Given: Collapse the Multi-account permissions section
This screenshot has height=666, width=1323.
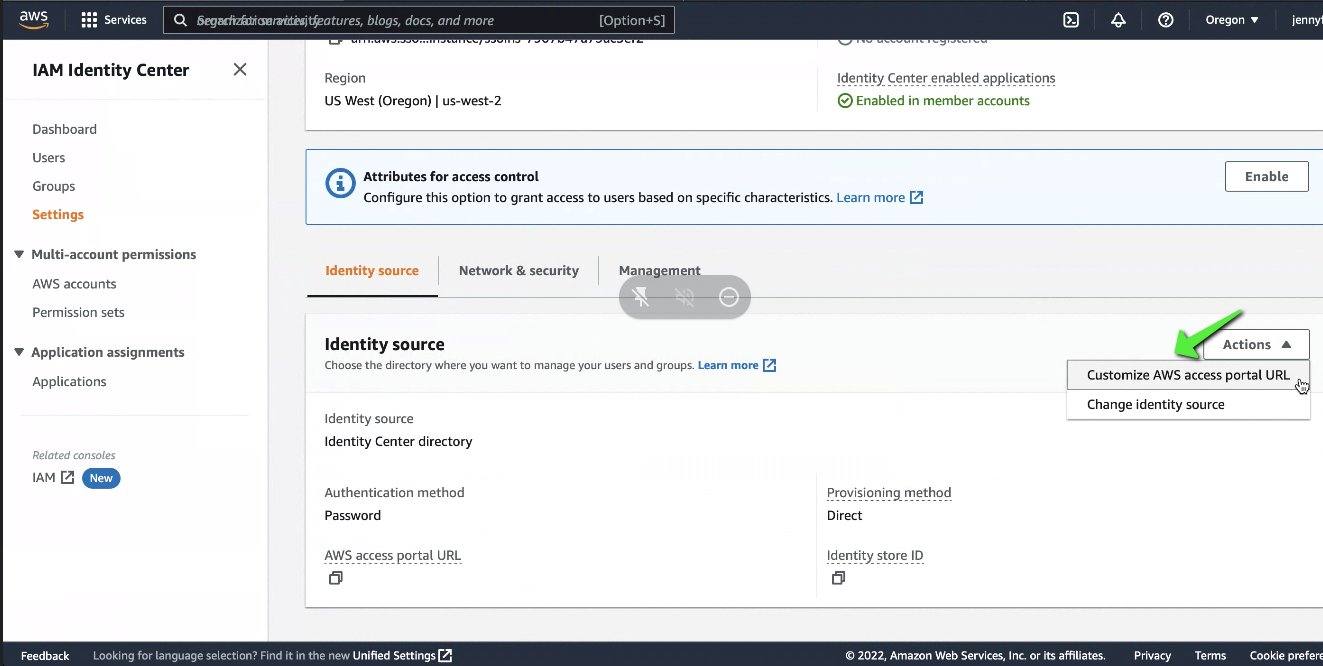Looking at the screenshot, I should point(19,254).
